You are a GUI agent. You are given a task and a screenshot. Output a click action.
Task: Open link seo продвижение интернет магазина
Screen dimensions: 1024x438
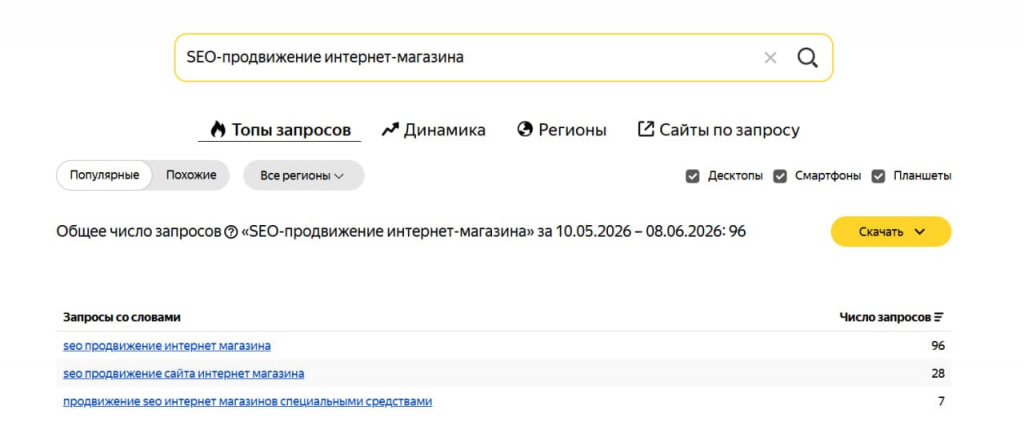[x=167, y=346]
